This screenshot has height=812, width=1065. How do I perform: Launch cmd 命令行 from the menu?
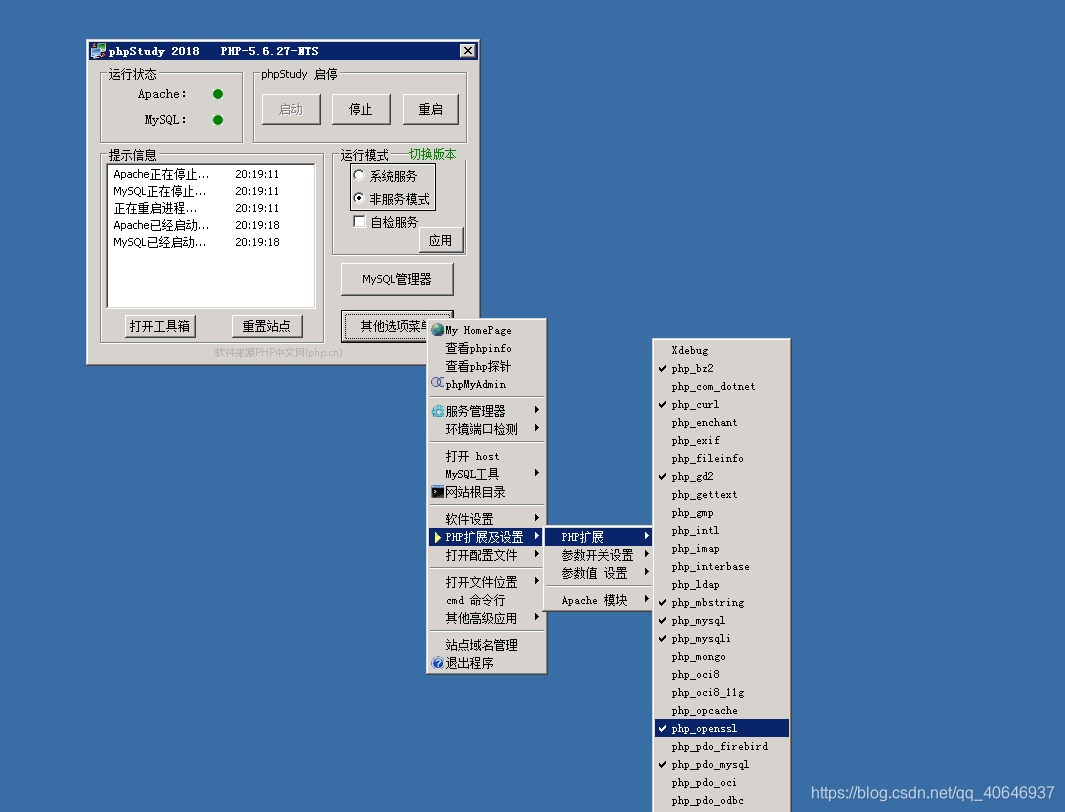coord(486,600)
